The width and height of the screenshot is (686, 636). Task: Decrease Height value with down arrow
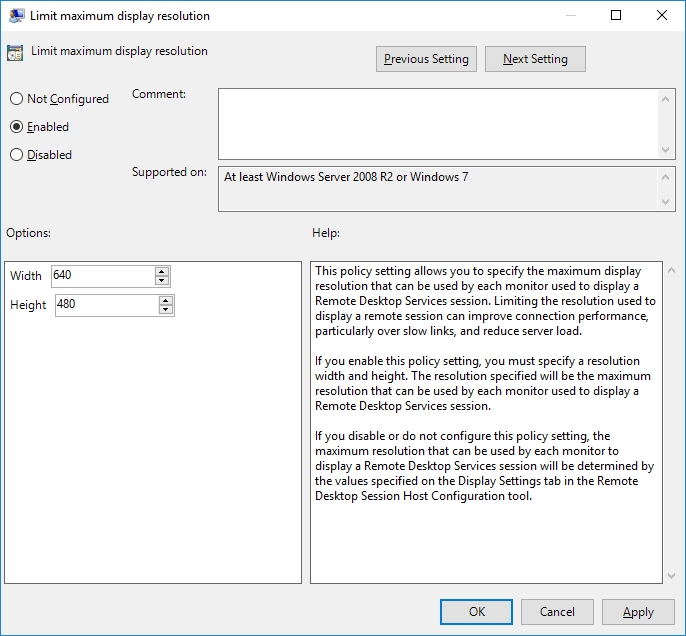coord(166,310)
